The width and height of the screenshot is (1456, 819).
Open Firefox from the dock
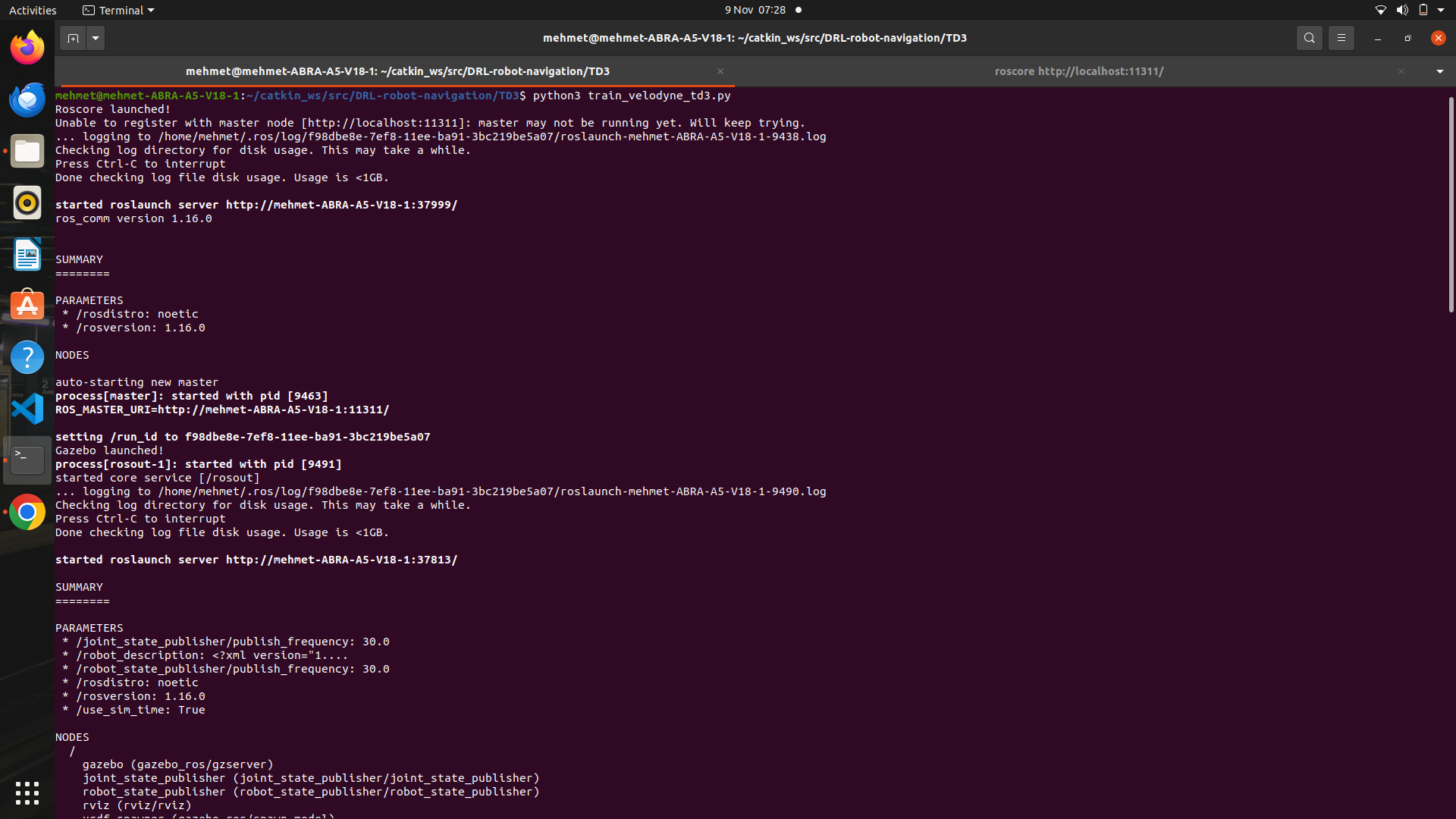[x=27, y=47]
